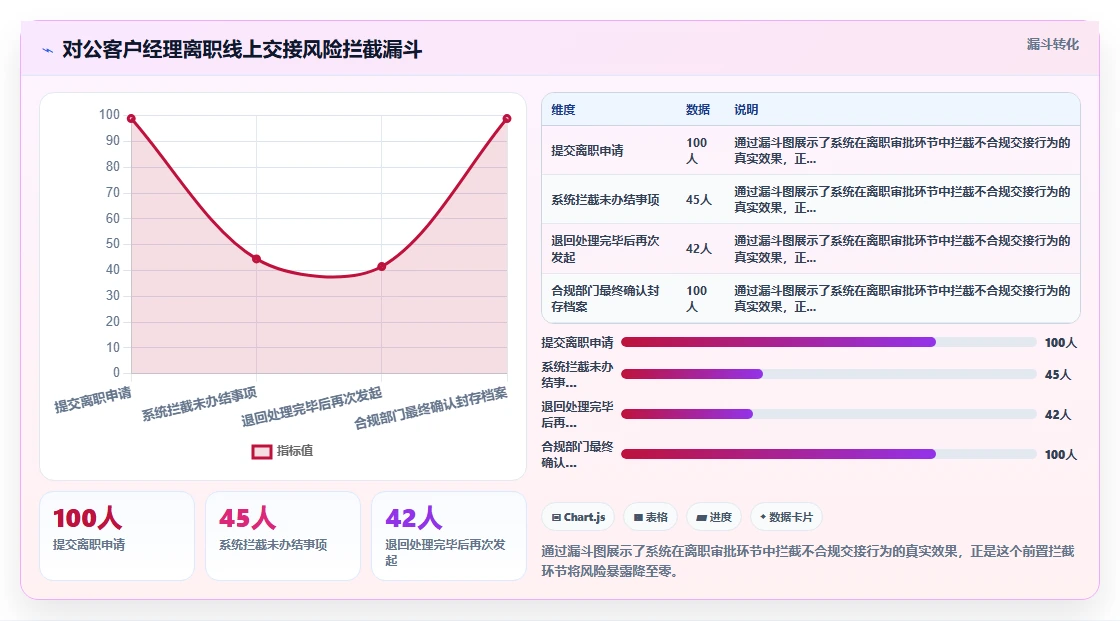This screenshot has width=1120, height=621.
Task: Click the 合规部门最终确认... progress bar
Action: pyautogui.click(x=829, y=454)
